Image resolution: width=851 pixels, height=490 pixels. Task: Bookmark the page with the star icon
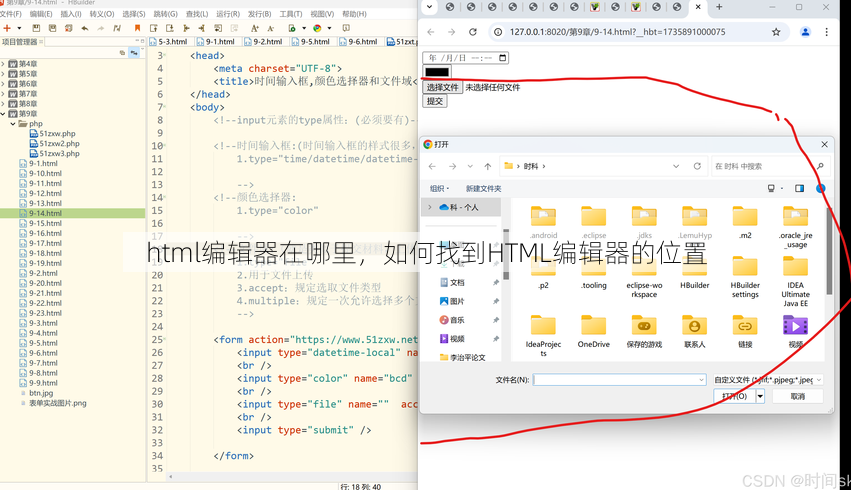pyautogui.click(x=776, y=32)
